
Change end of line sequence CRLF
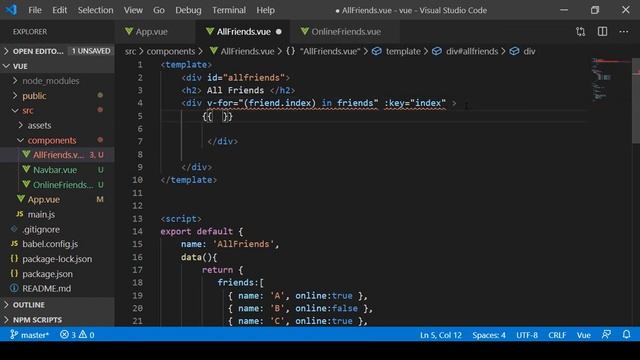557,335
